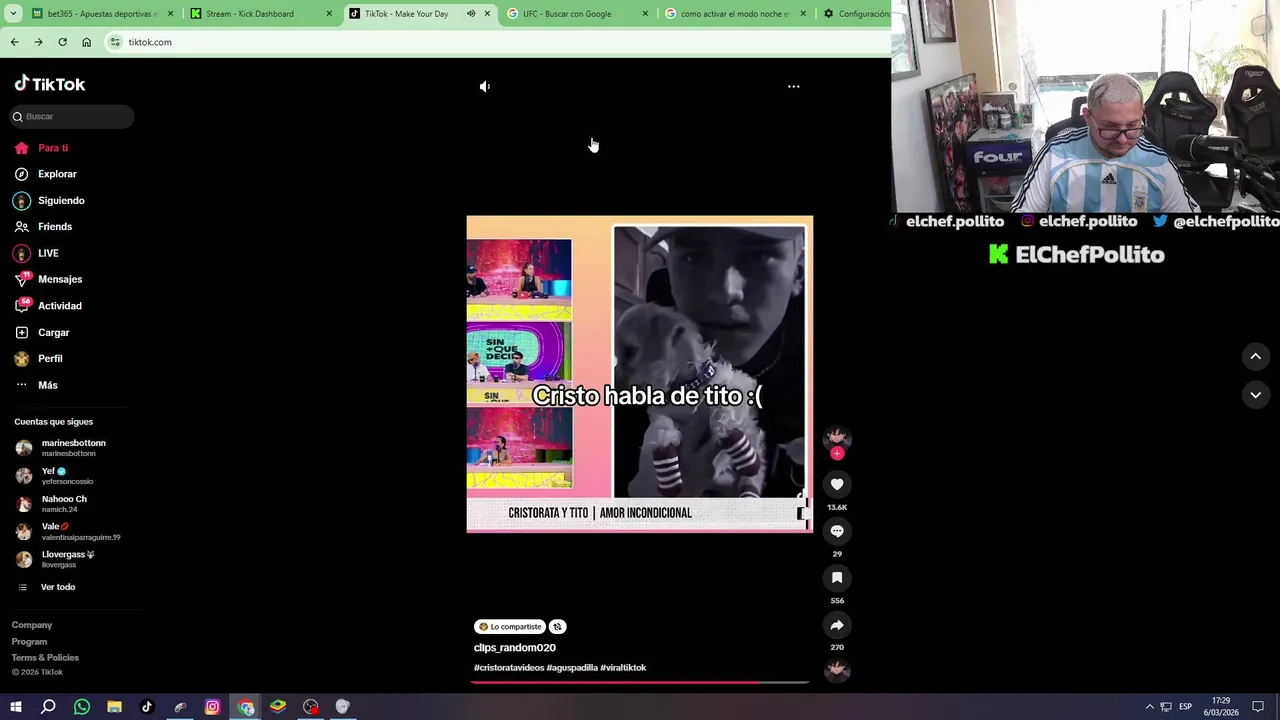Open WhatsApp from taskbar
Image resolution: width=1280 pixels, height=720 pixels.
click(82, 707)
